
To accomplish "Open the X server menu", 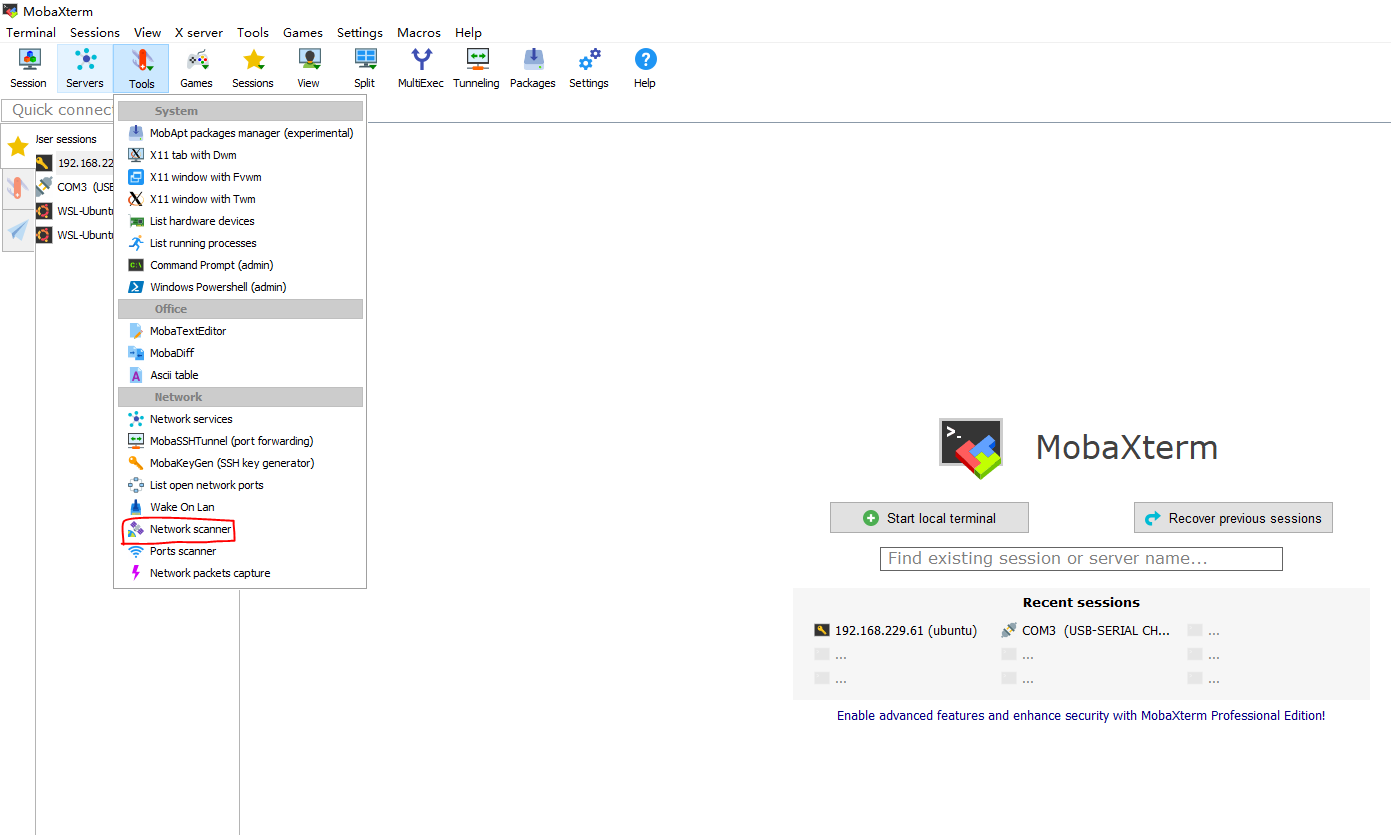I will [199, 32].
